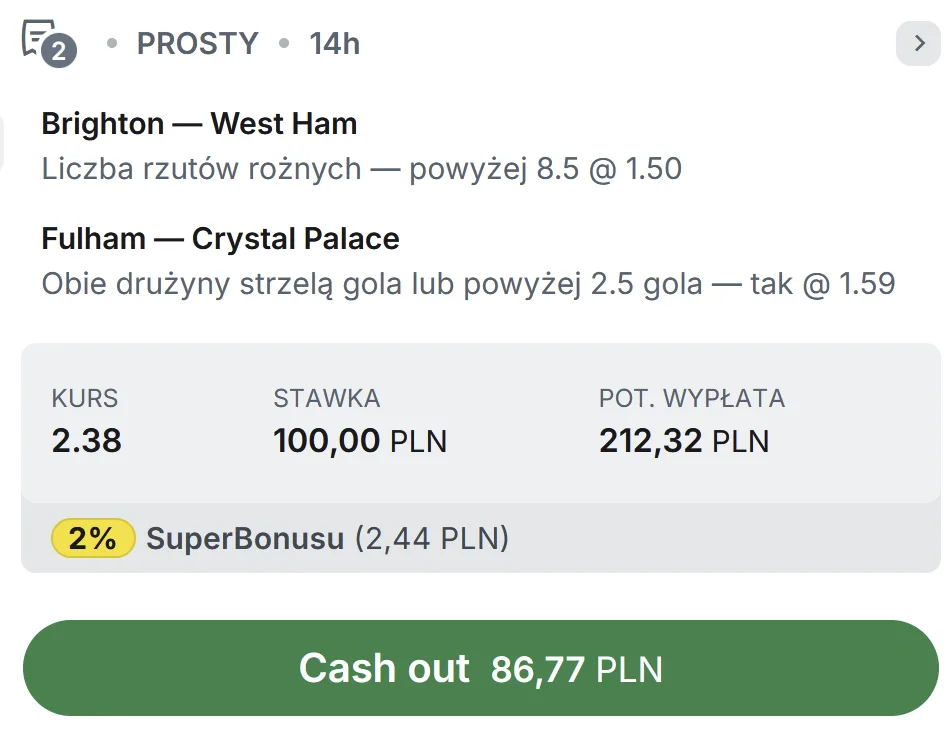Click the KURS column label

(x=84, y=398)
